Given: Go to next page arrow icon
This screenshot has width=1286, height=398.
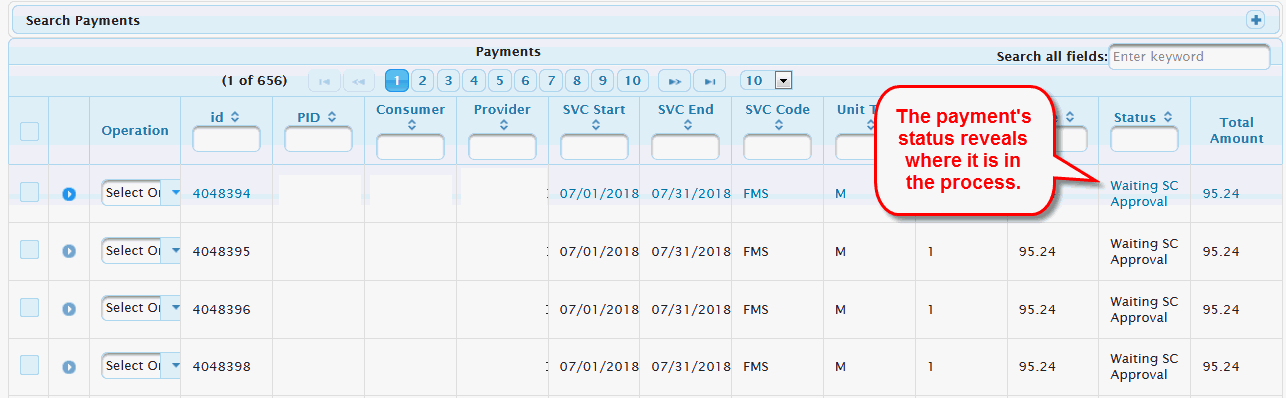Looking at the screenshot, I should (x=675, y=81).
